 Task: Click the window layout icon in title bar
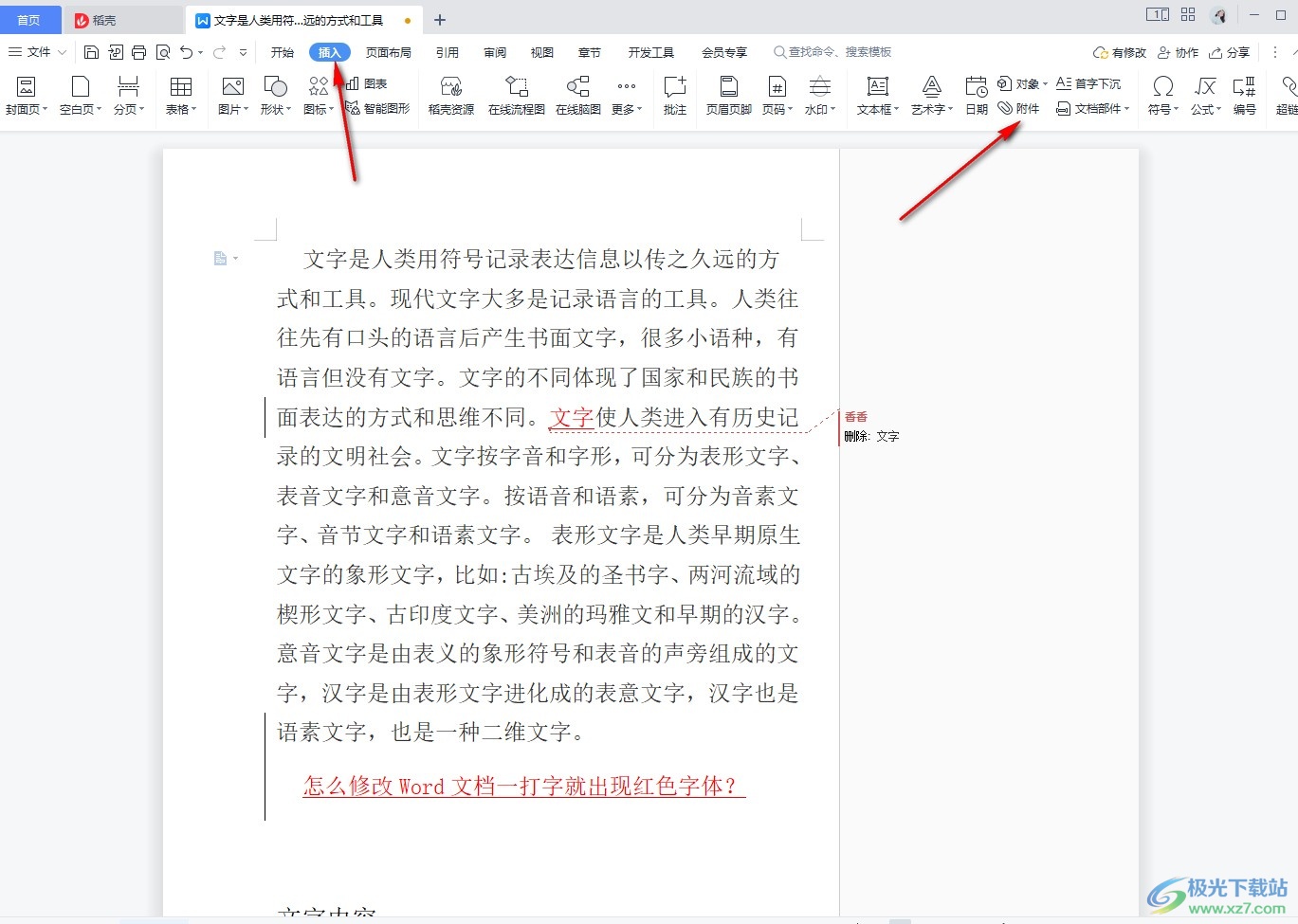1158,15
